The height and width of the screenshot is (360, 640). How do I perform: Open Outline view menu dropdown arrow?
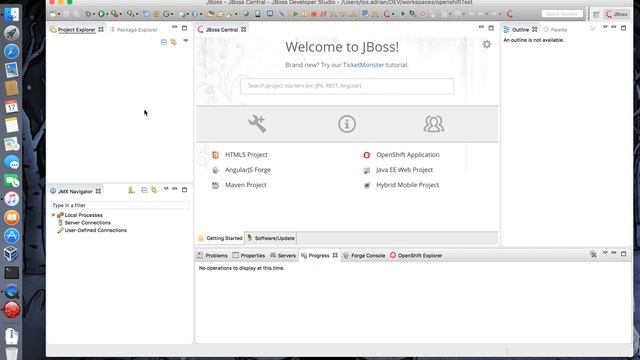[x=605, y=27]
